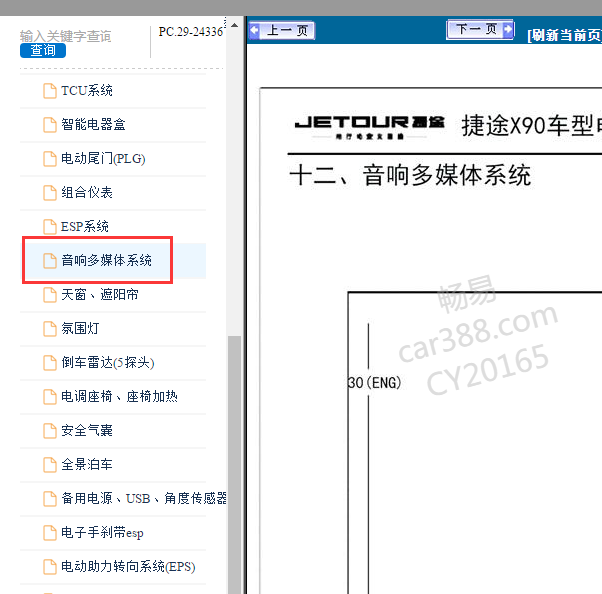The image size is (602, 594).
Task: Click the document icon beside 氛围灯
Action: (50, 328)
